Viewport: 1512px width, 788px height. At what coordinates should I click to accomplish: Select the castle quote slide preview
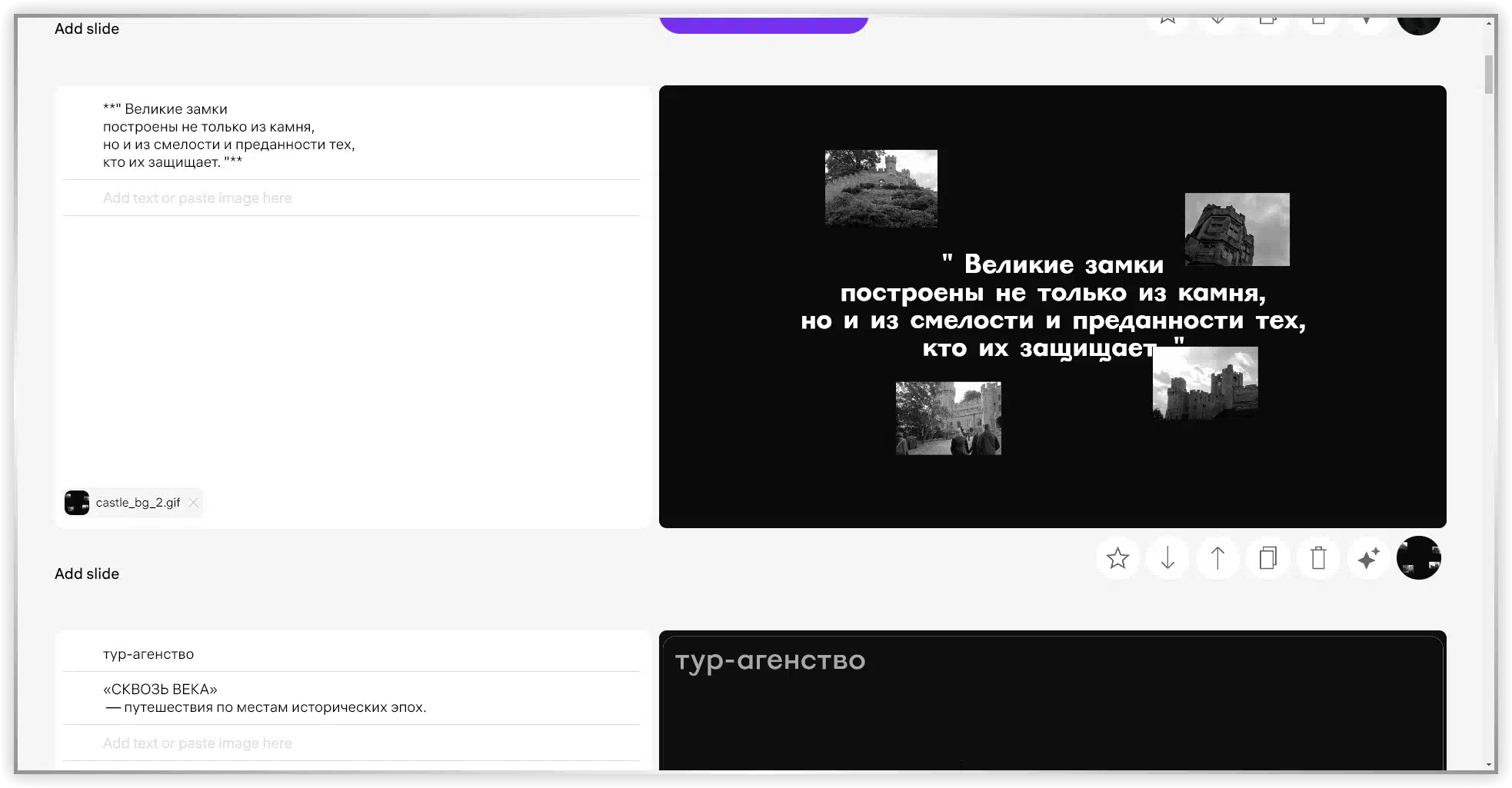tap(1052, 306)
